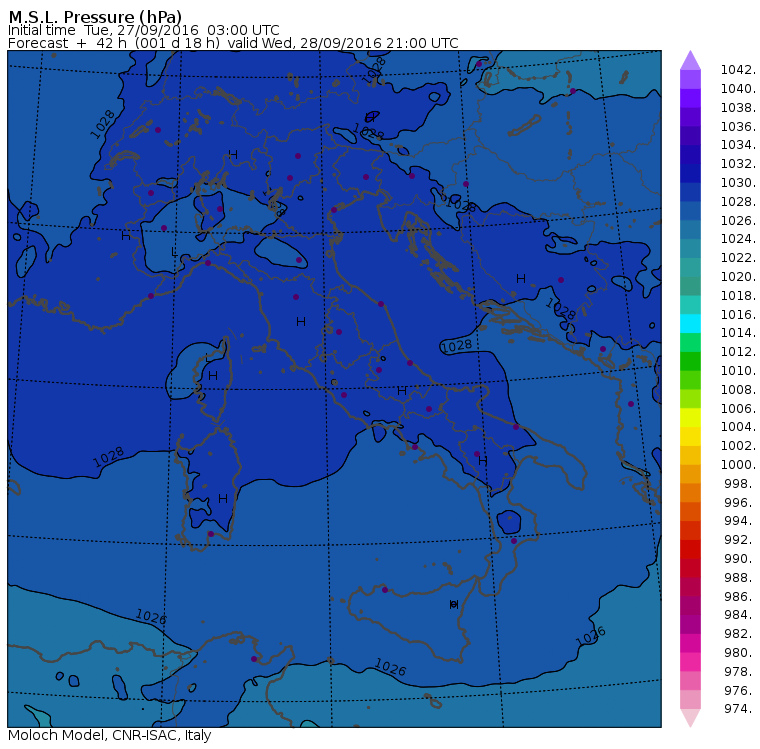
Task: Click the legend value '1042.'
Action: coord(738,70)
